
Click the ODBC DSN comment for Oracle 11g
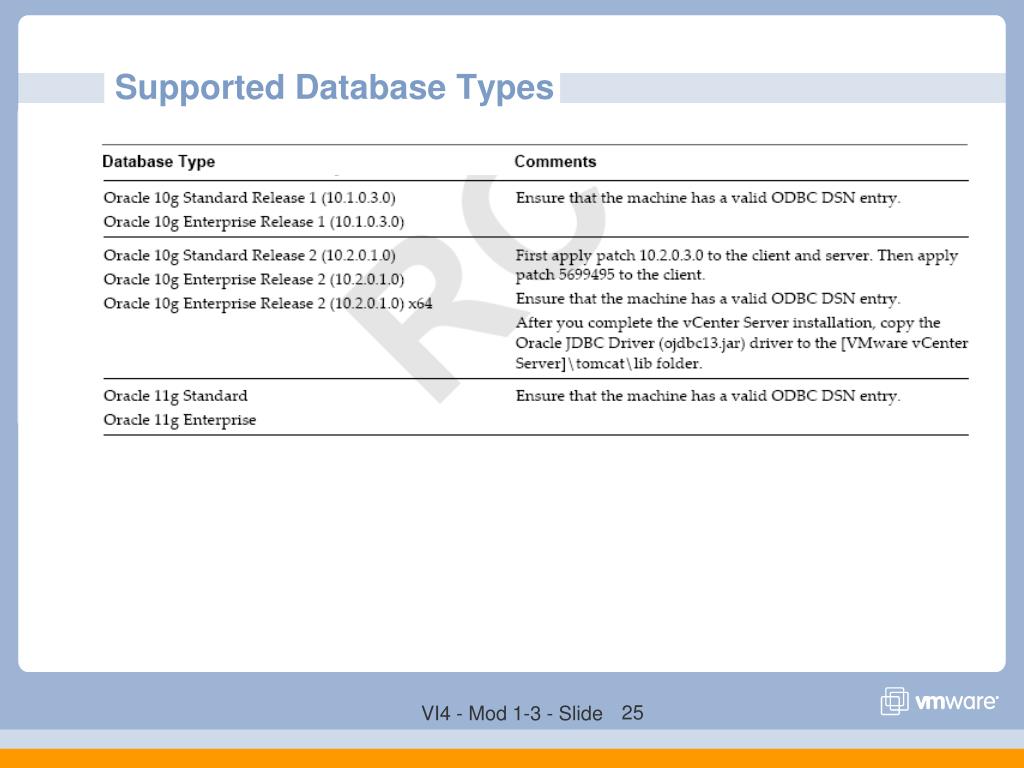708,396
